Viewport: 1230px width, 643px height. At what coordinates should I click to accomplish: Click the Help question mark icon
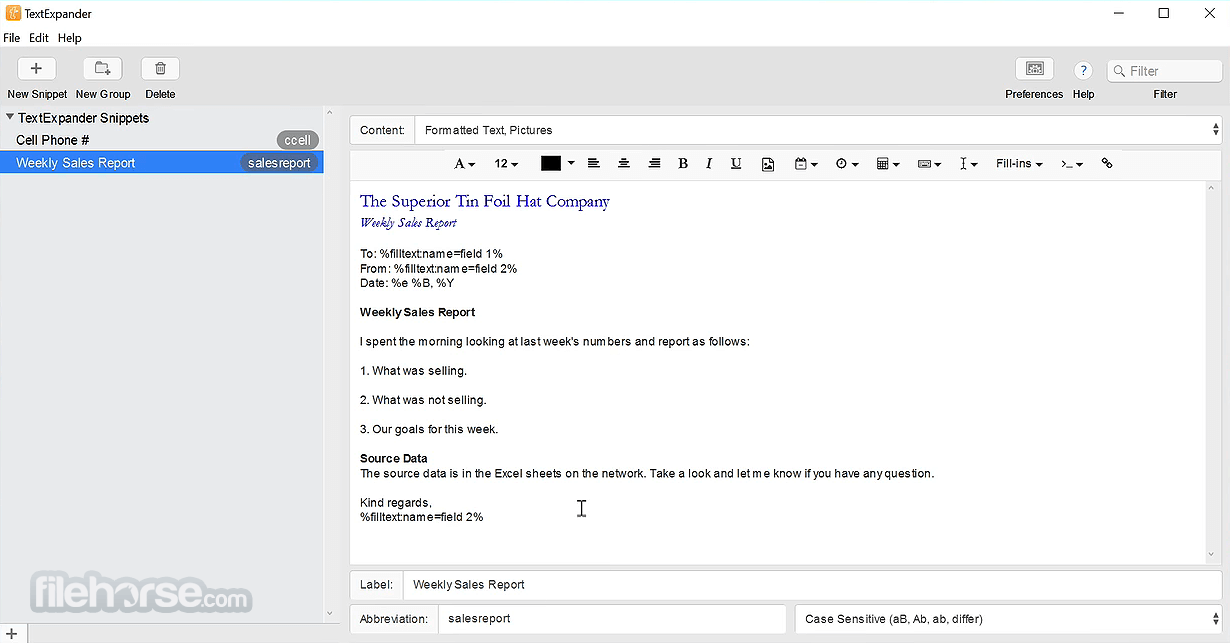pyautogui.click(x=1083, y=70)
